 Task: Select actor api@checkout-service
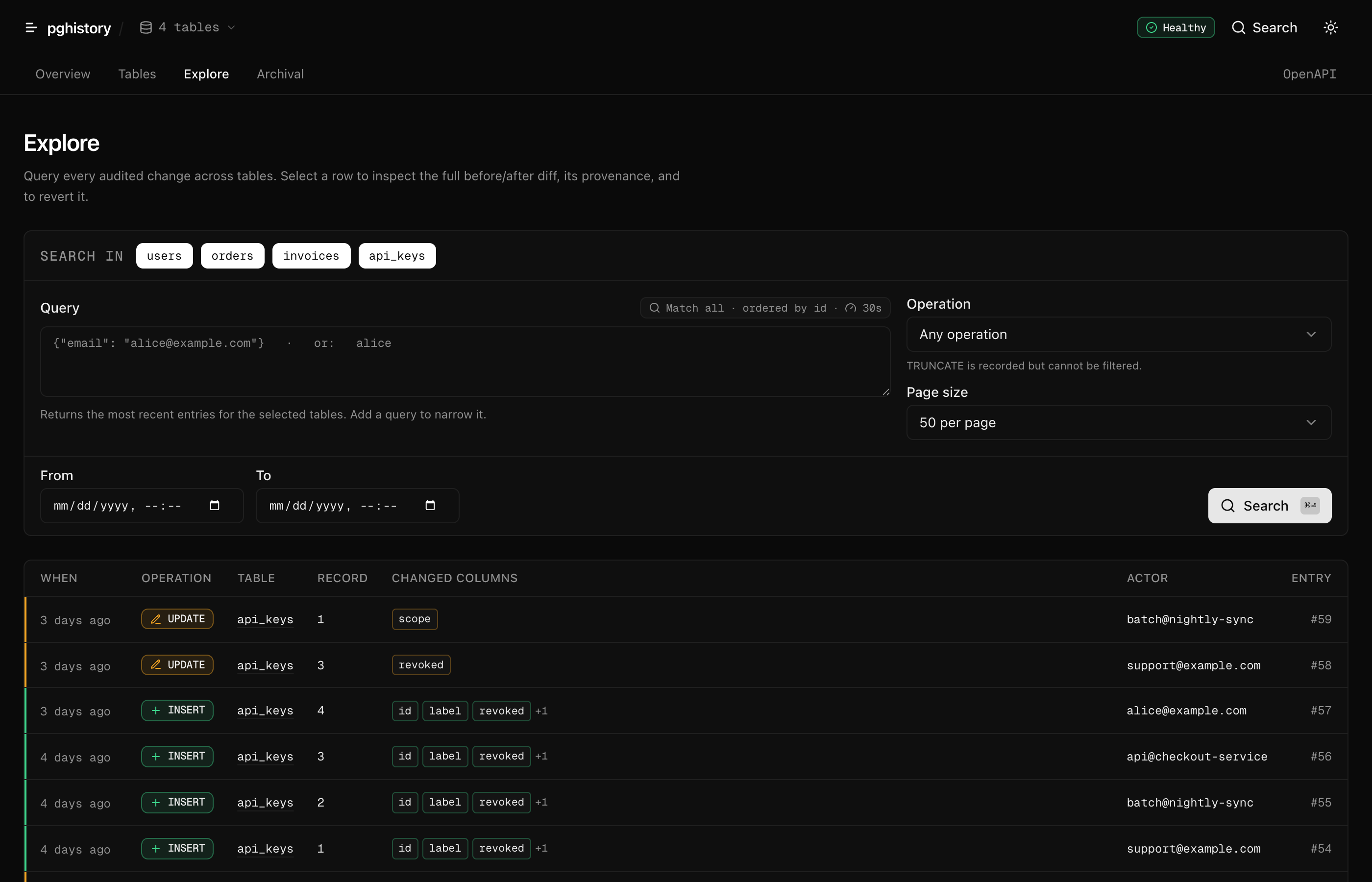click(1197, 757)
